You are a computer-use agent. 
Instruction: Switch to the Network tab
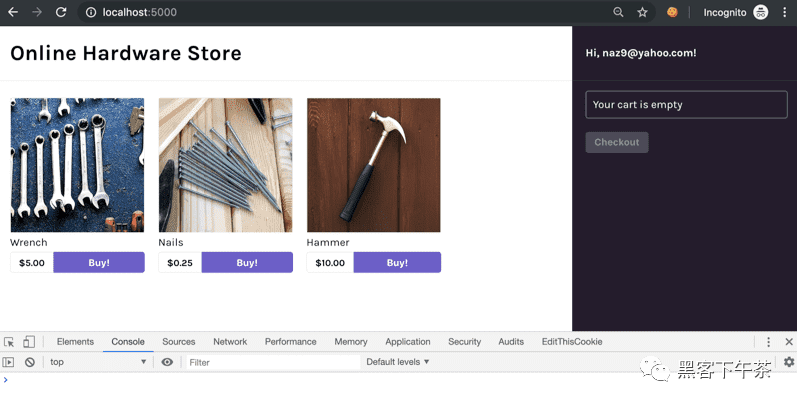230,341
